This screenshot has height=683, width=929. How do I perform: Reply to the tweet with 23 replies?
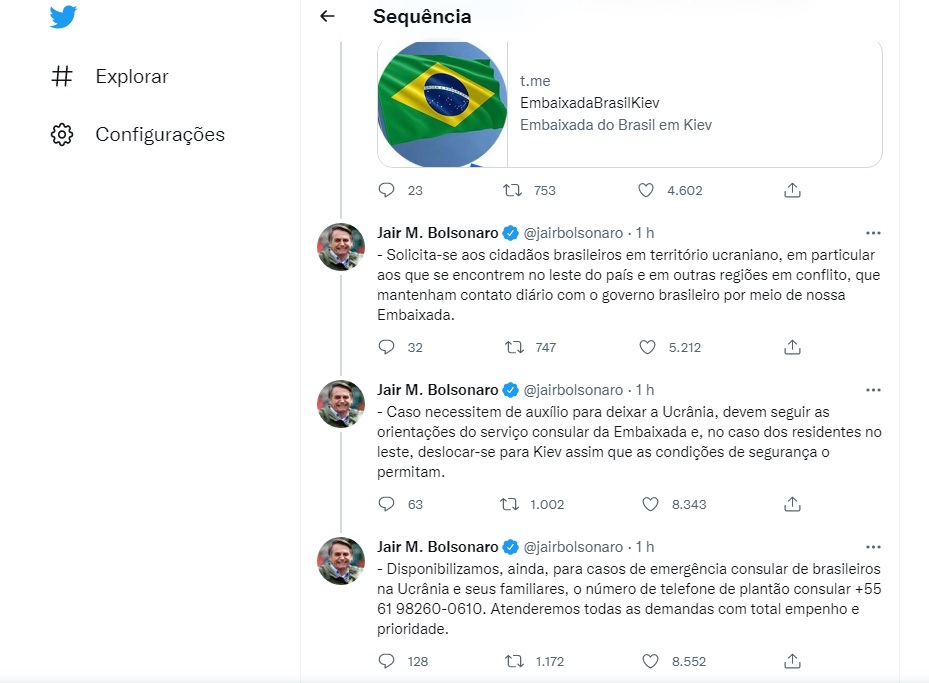(388, 190)
